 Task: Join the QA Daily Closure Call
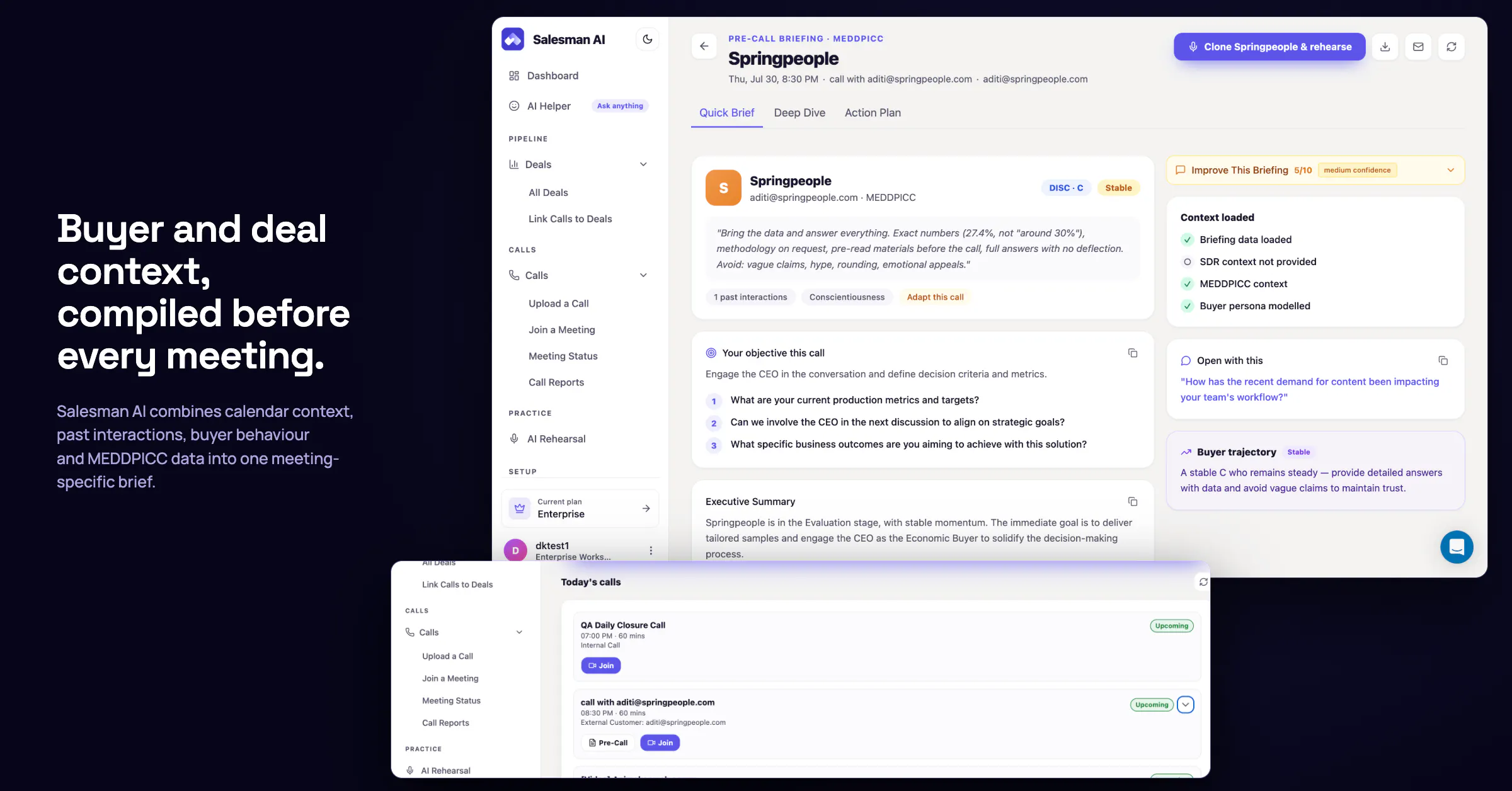[x=601, y=666]
